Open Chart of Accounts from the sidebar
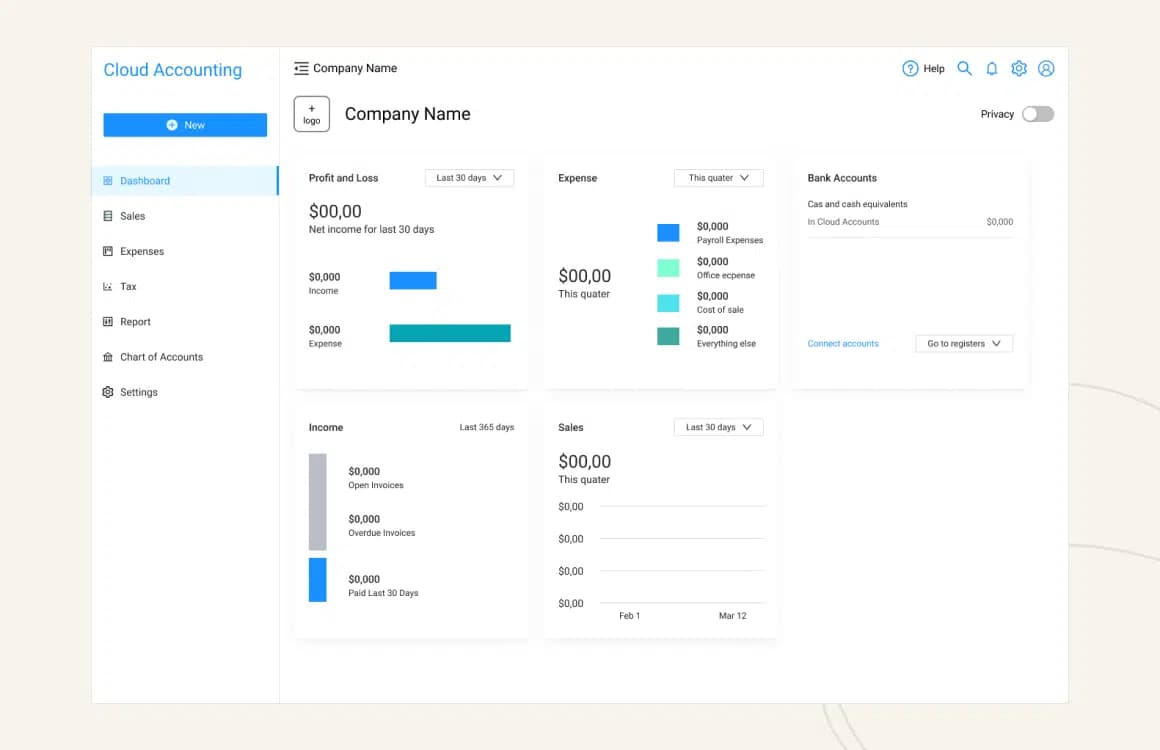This screenshot has width=1160, height=750. tap(161, 356)
